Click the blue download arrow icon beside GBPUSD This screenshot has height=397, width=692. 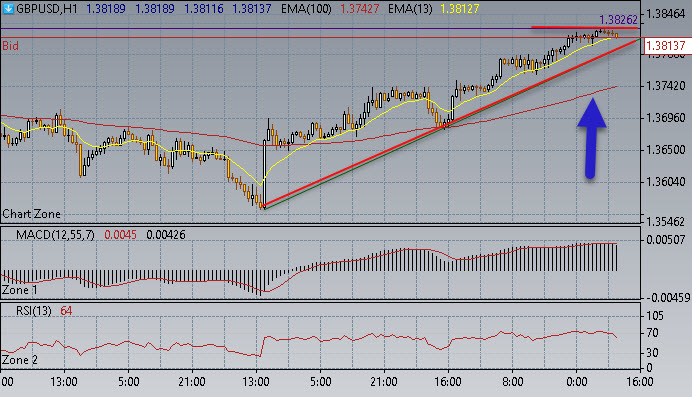pyautogui.click(x=8, y=8)
